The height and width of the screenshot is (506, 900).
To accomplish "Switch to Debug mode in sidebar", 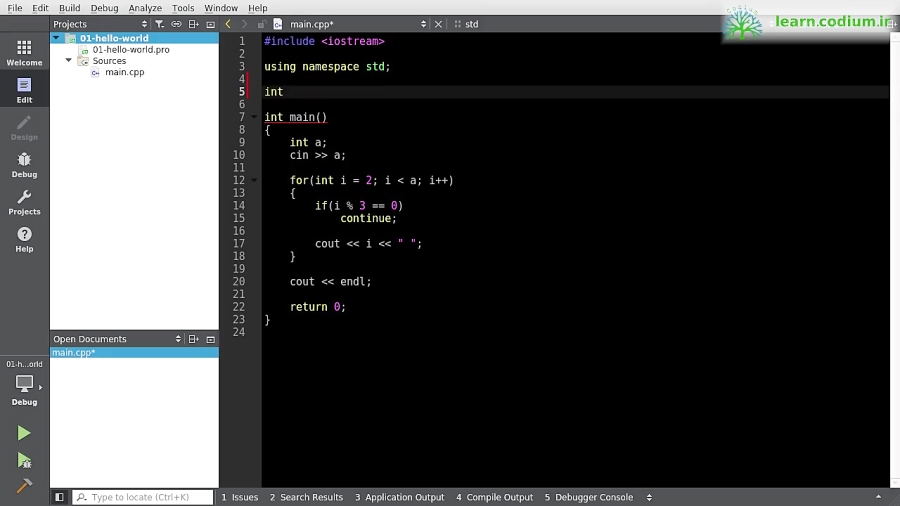I will point(24,164).
